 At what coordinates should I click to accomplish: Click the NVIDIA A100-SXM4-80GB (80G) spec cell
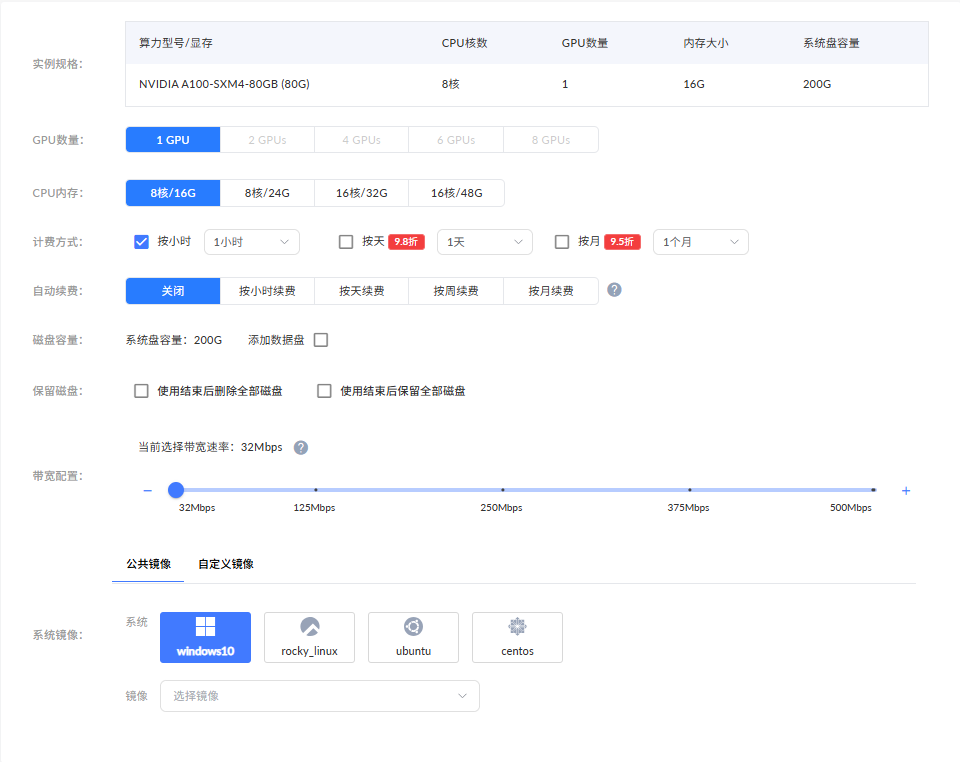tap(224, 84)
